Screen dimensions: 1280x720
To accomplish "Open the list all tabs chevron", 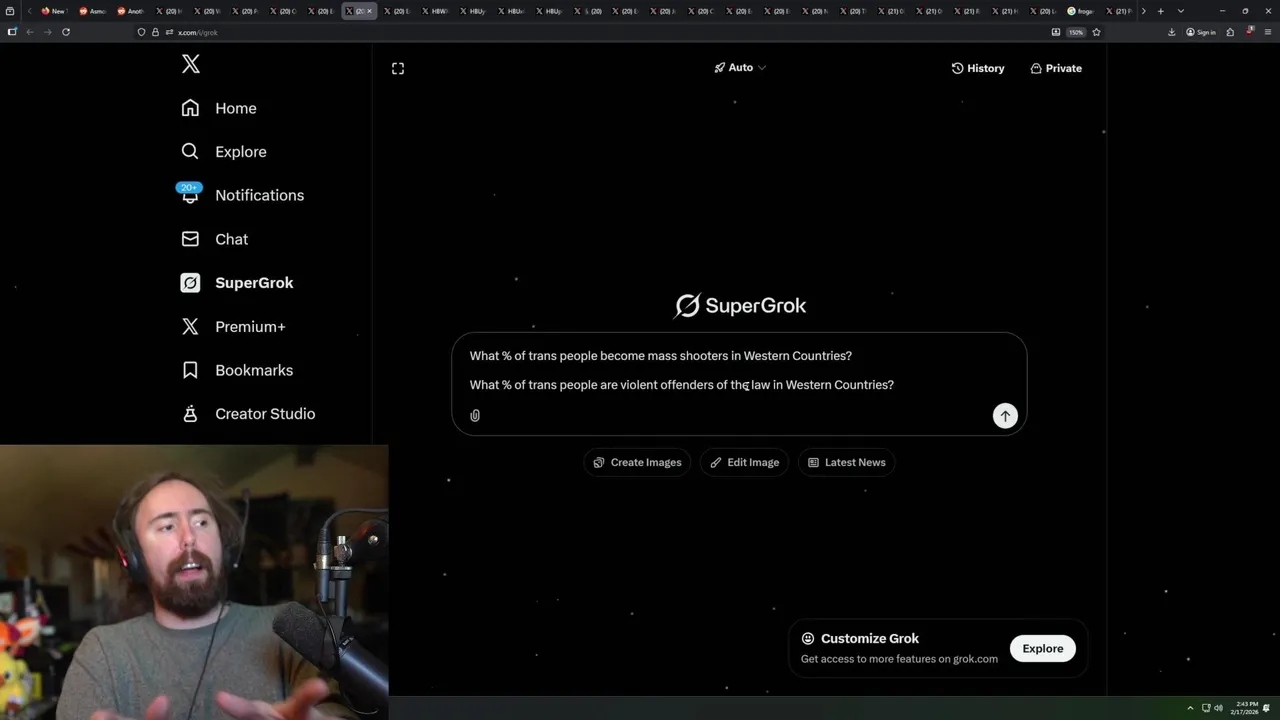I will click(1181, 11).
